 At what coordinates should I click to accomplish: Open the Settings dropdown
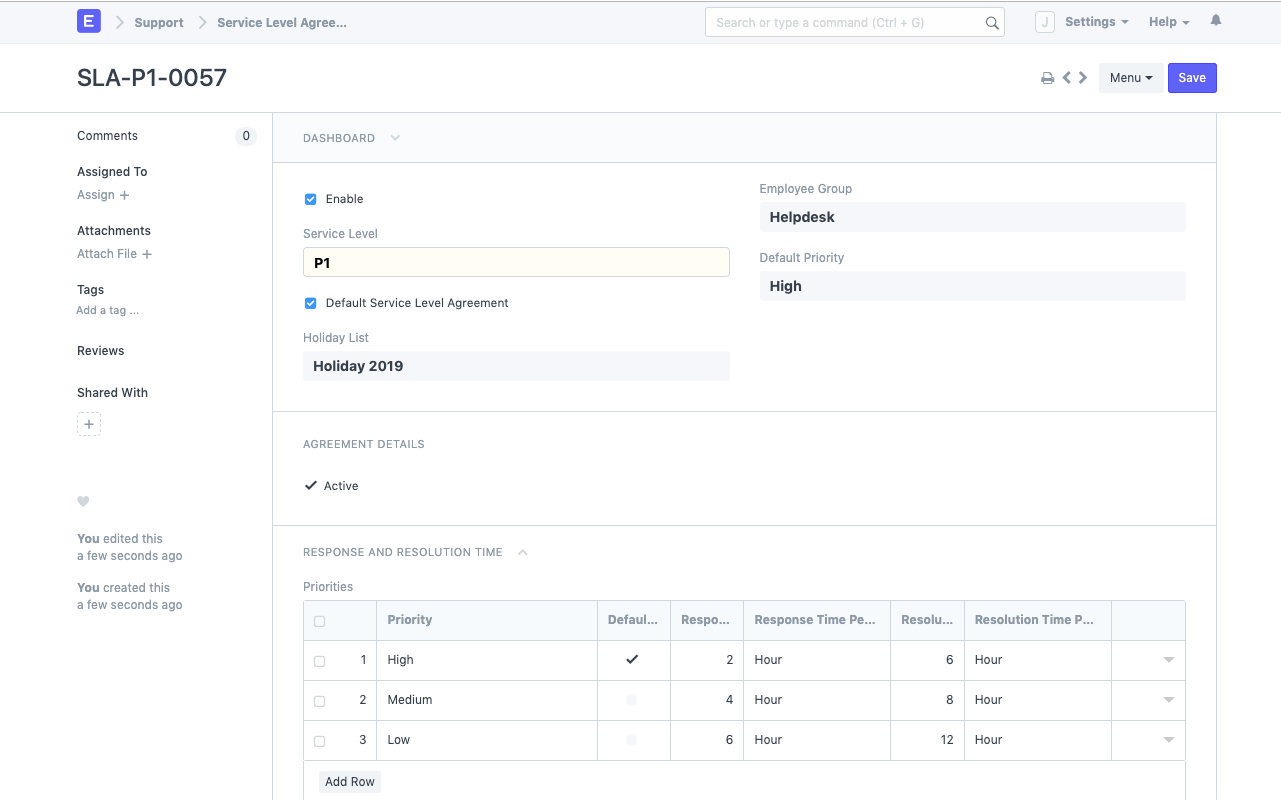(x=1096, y=21)
